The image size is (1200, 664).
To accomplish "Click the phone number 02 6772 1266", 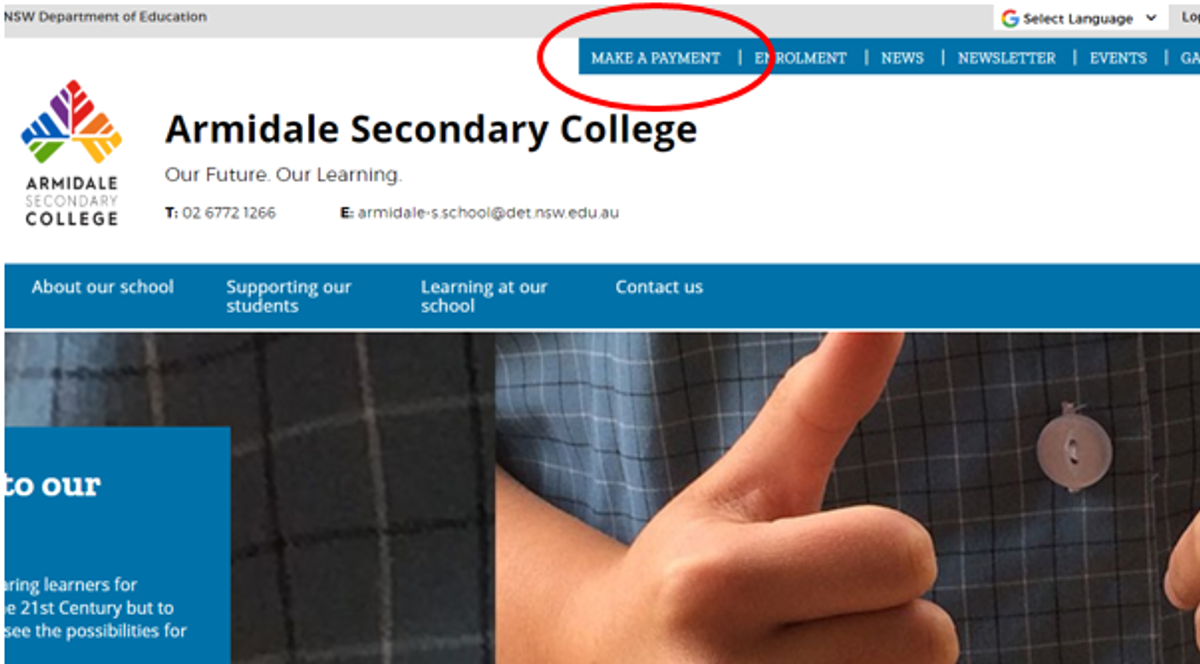I will click(229, 213).
